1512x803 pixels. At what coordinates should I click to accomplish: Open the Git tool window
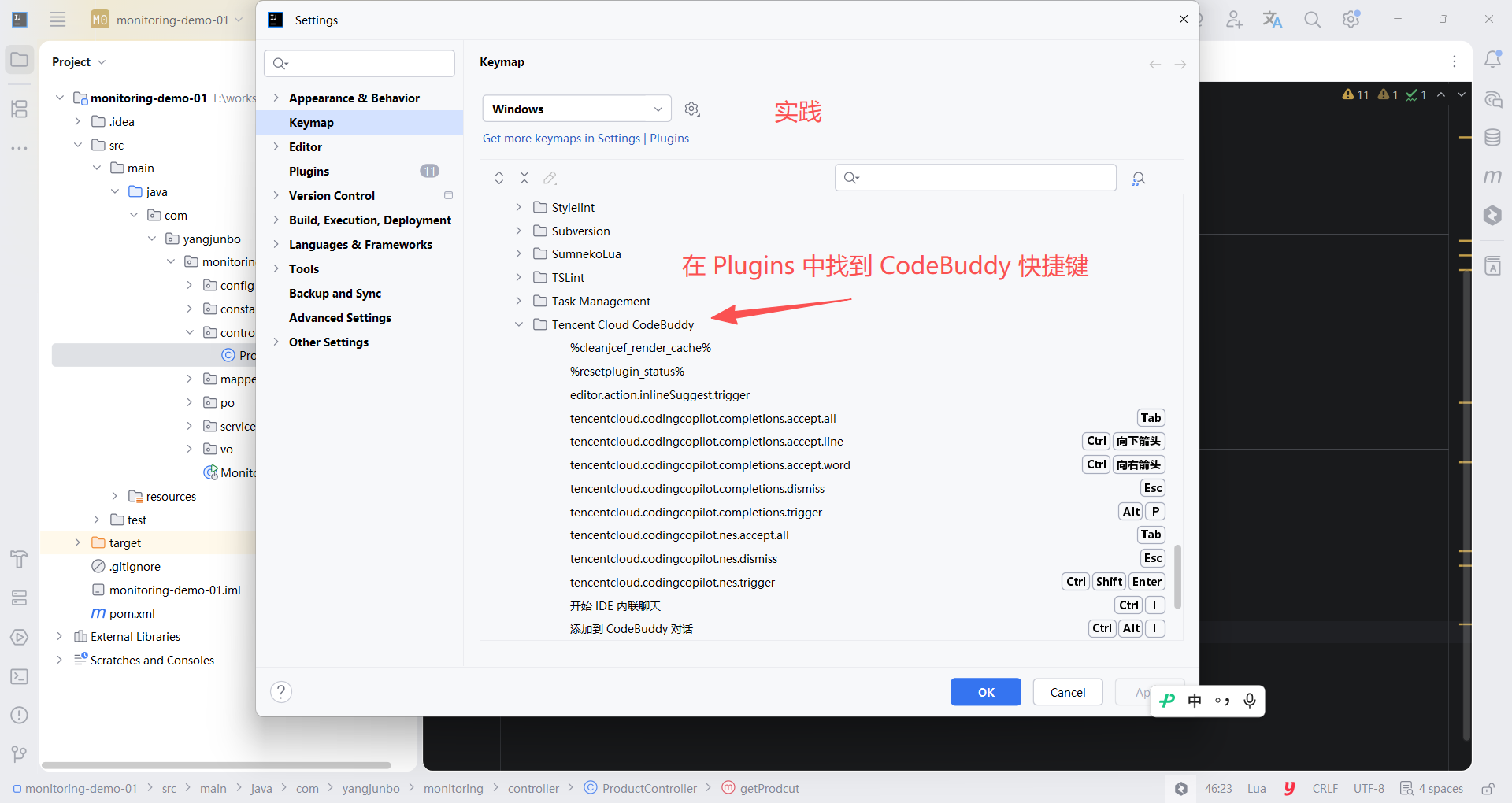click(x=20, y=754)
